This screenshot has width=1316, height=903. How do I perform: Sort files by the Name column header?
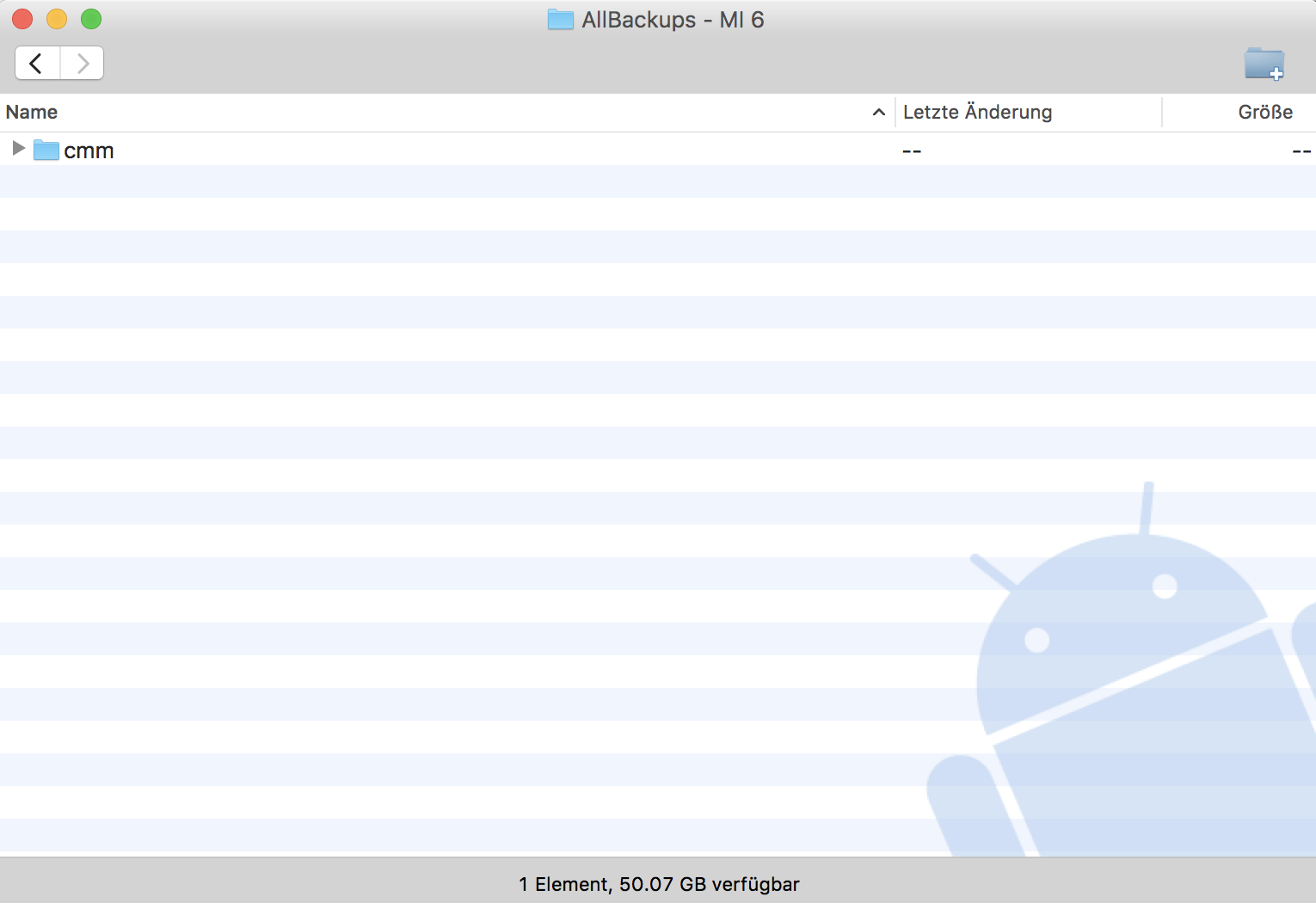coord(32,113)
